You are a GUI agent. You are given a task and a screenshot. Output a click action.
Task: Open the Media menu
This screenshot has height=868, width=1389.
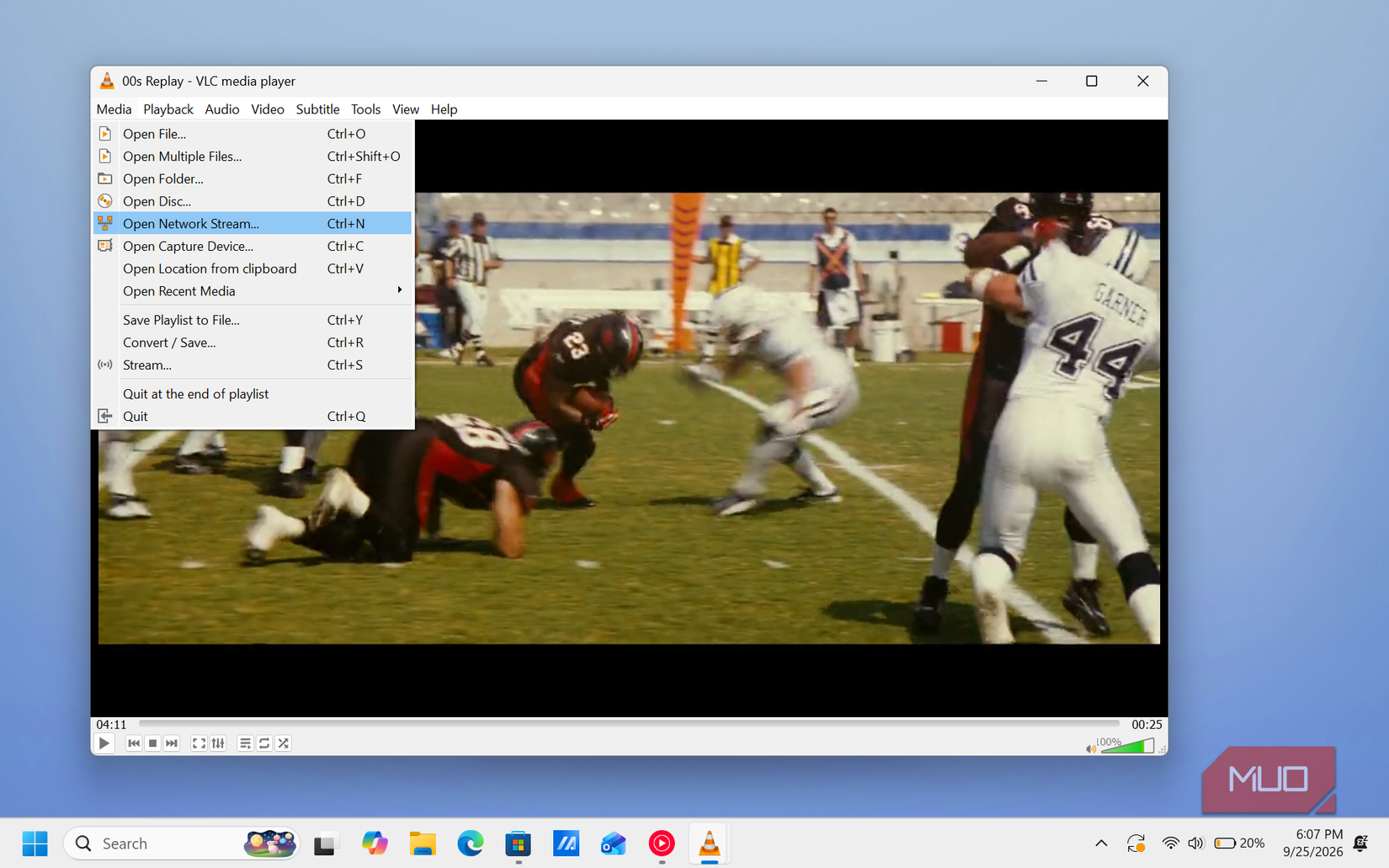coord(114,109)
